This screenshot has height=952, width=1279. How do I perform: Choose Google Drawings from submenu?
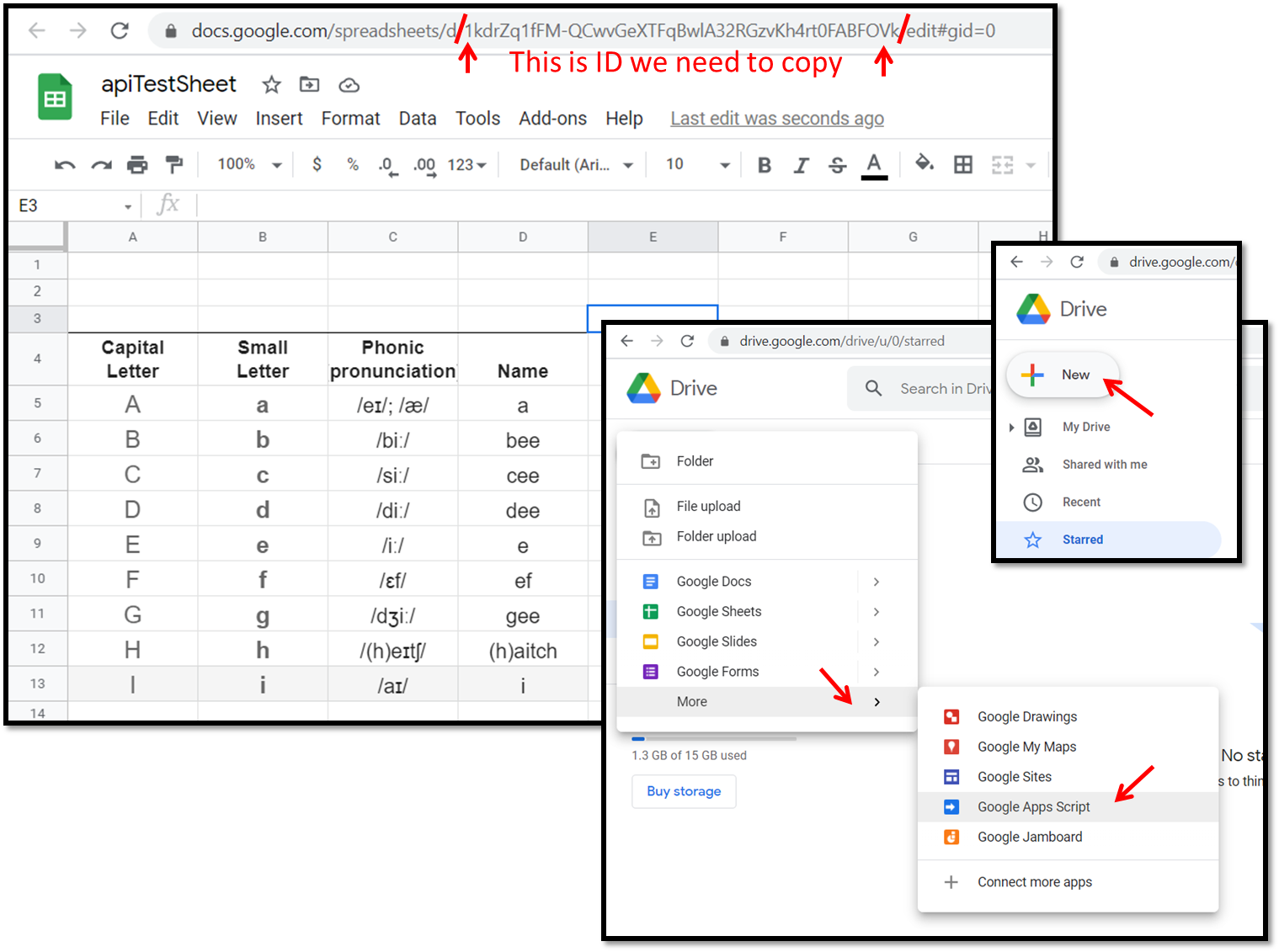[x=1068, y=717]
